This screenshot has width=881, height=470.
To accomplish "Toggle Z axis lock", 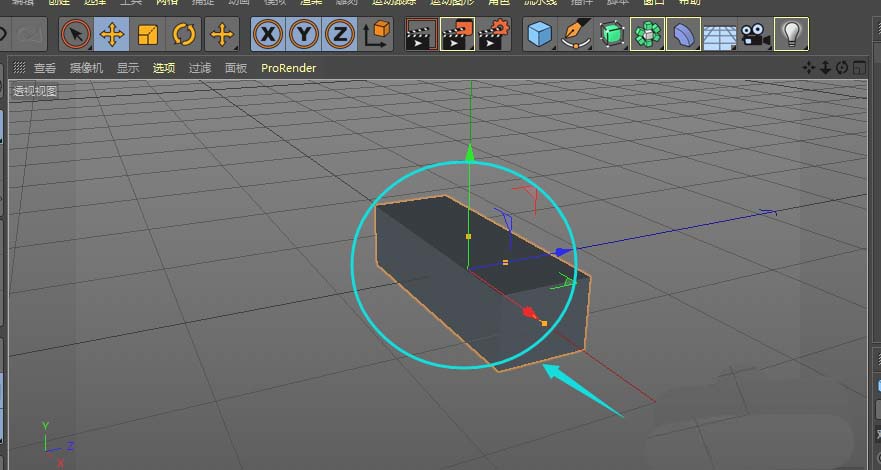I will [340, 34].
